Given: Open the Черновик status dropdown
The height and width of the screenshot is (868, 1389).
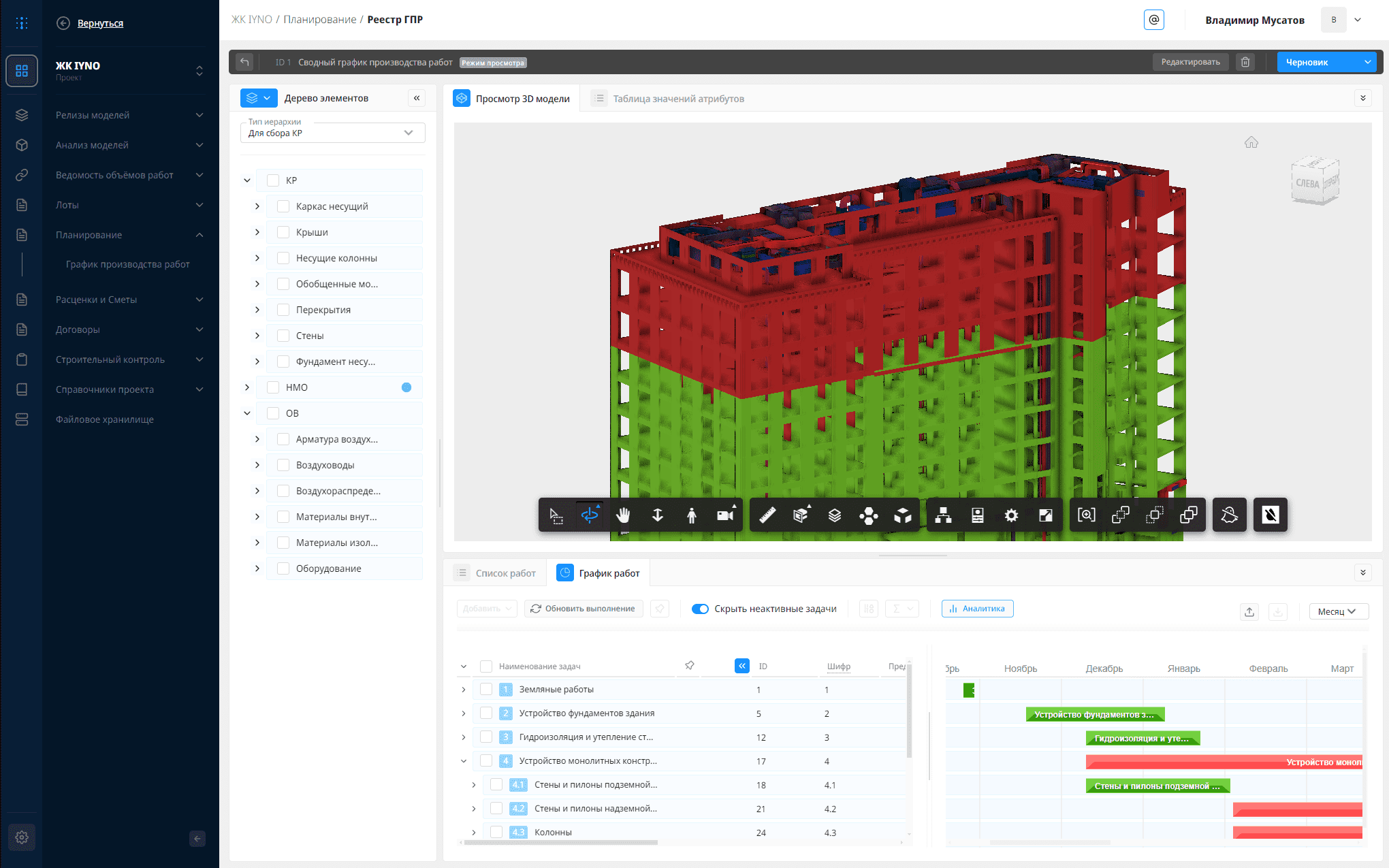Looking at the screenshot, I should point(1326,62).
